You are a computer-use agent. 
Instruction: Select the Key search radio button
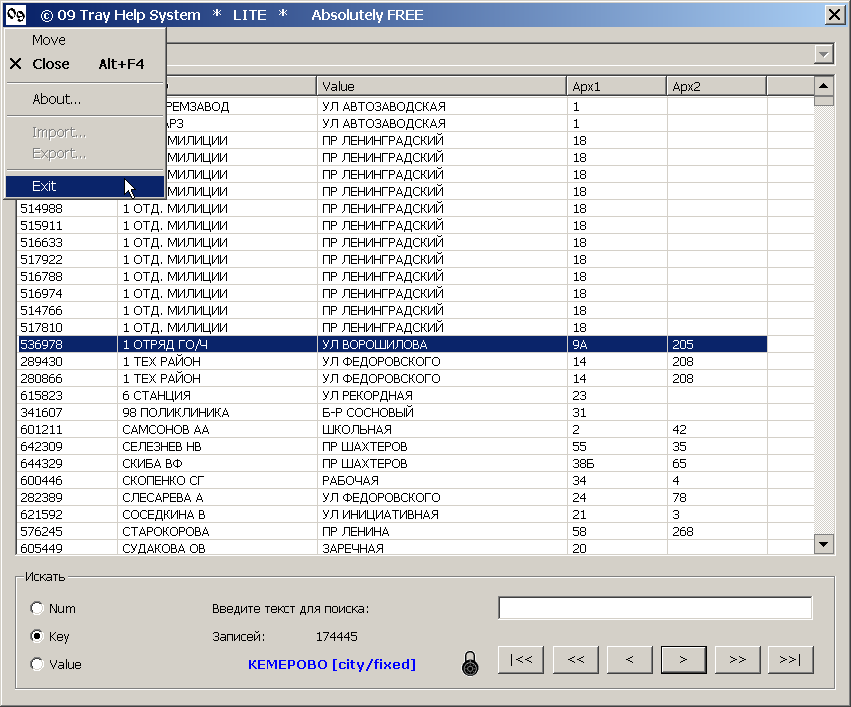coord(37,636)
